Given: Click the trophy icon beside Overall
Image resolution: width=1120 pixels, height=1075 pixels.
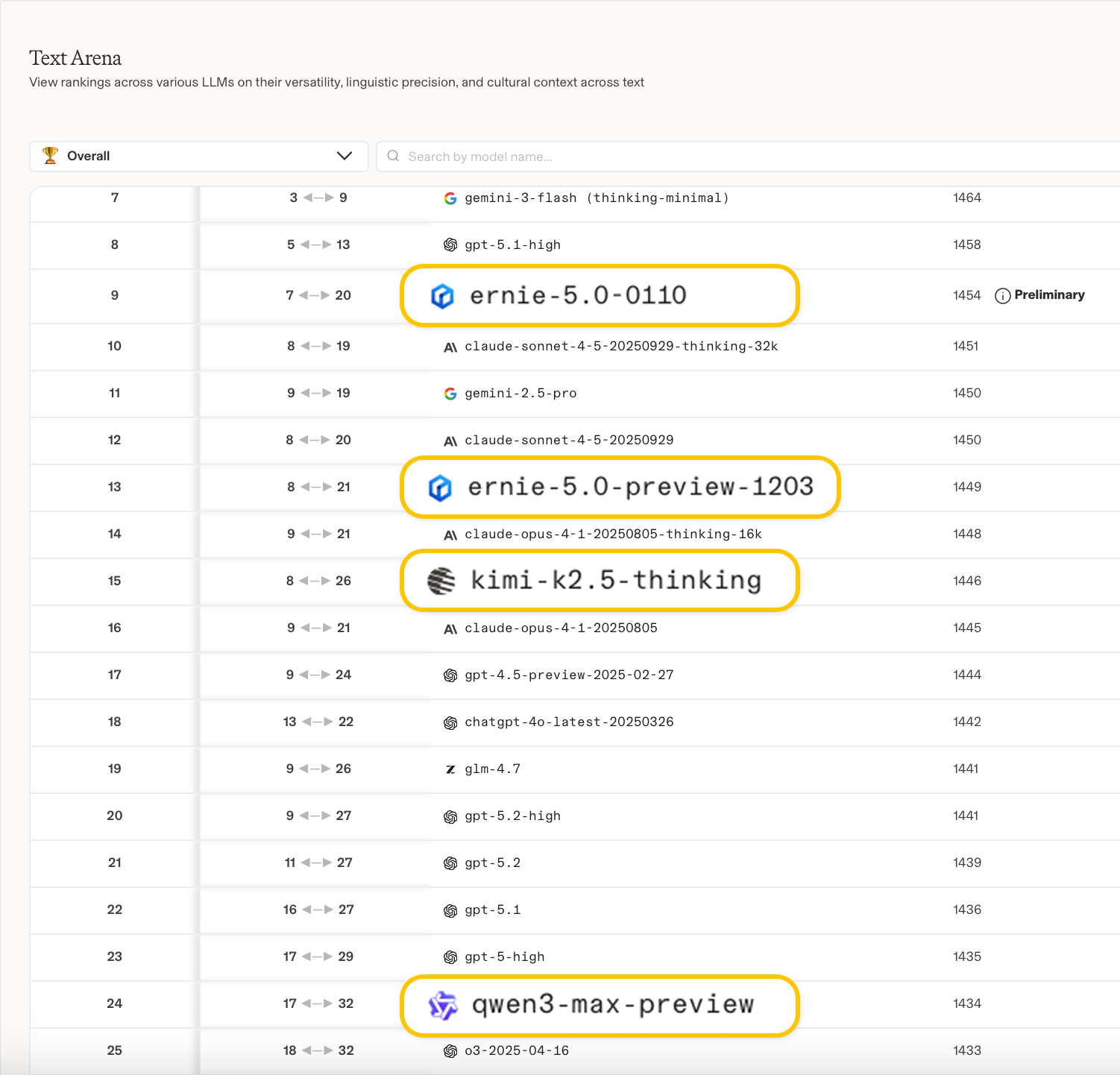Looking at the screenshot, I should (50, 155).
